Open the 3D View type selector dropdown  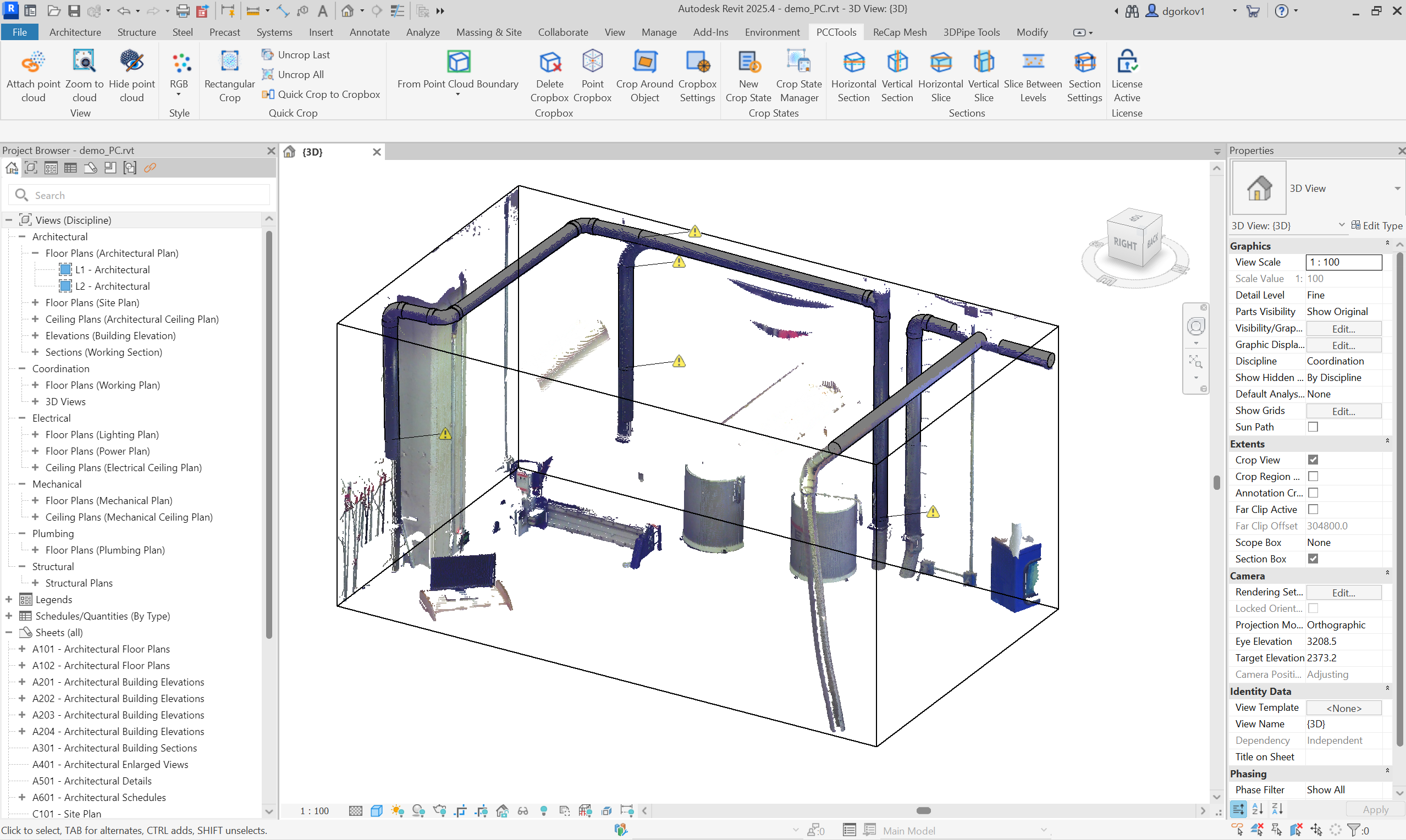click(1397, 189)
